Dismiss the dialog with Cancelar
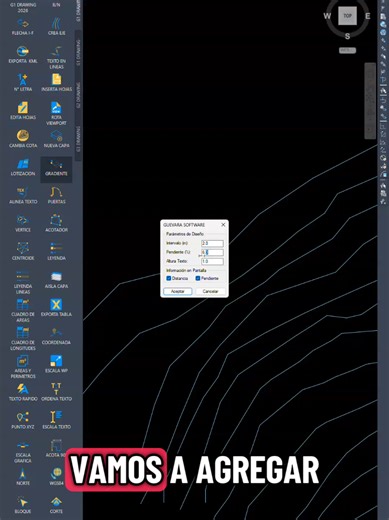This screenshot has height=520, width=389. click(x=210, y=291)
